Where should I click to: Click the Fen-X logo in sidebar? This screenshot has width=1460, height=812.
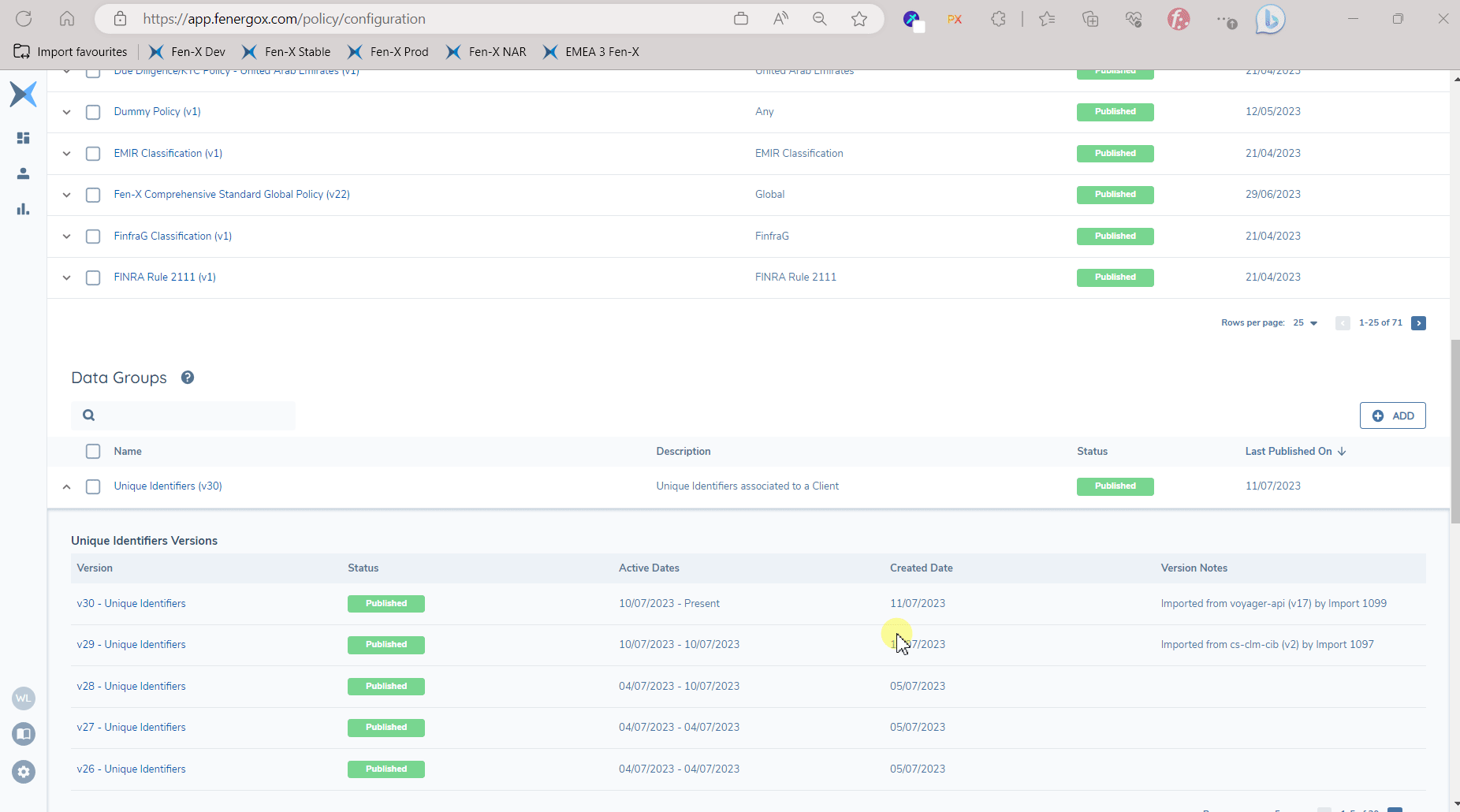point(23,95)
